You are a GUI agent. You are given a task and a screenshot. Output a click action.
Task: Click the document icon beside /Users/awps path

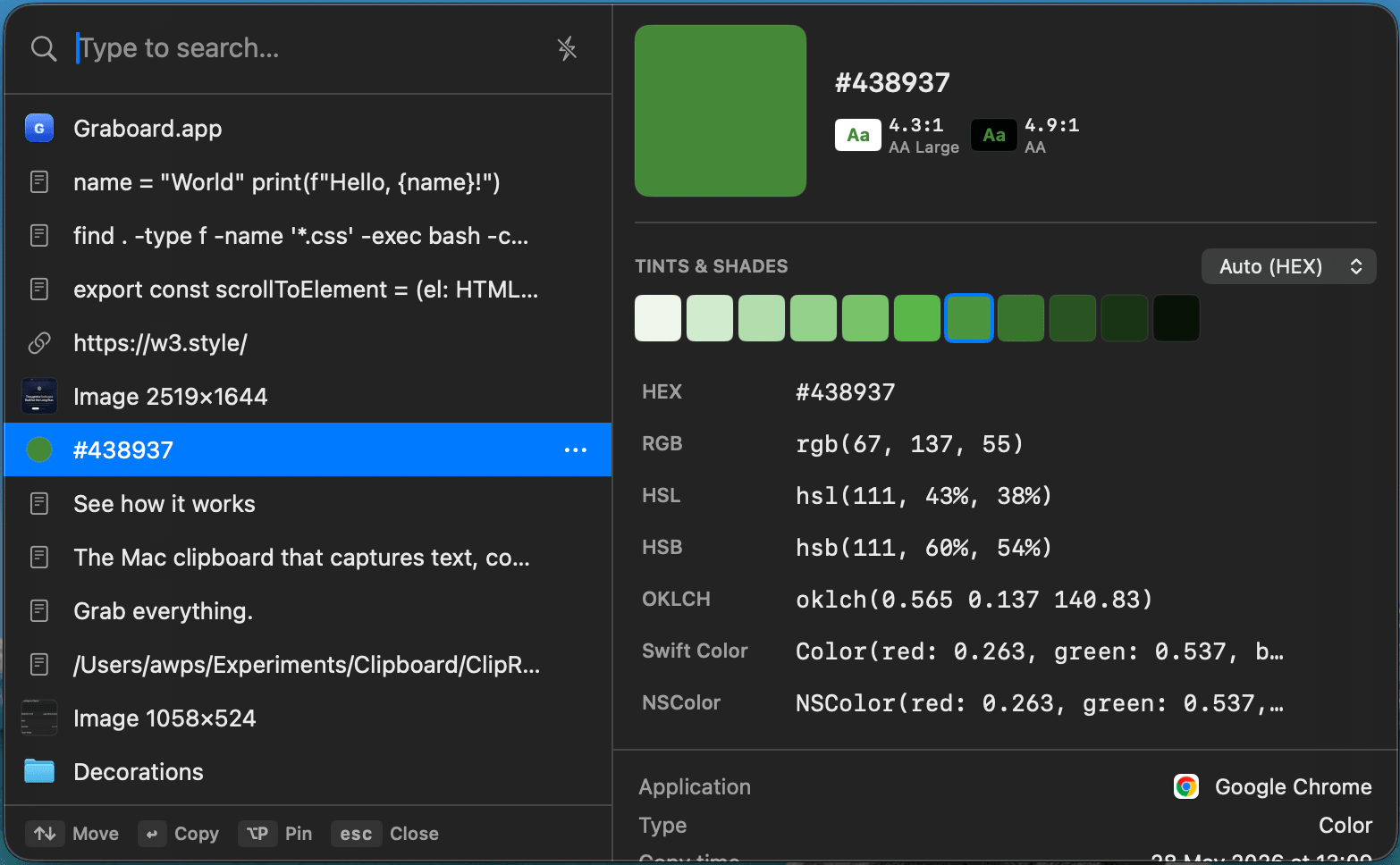tap(39, 665)
